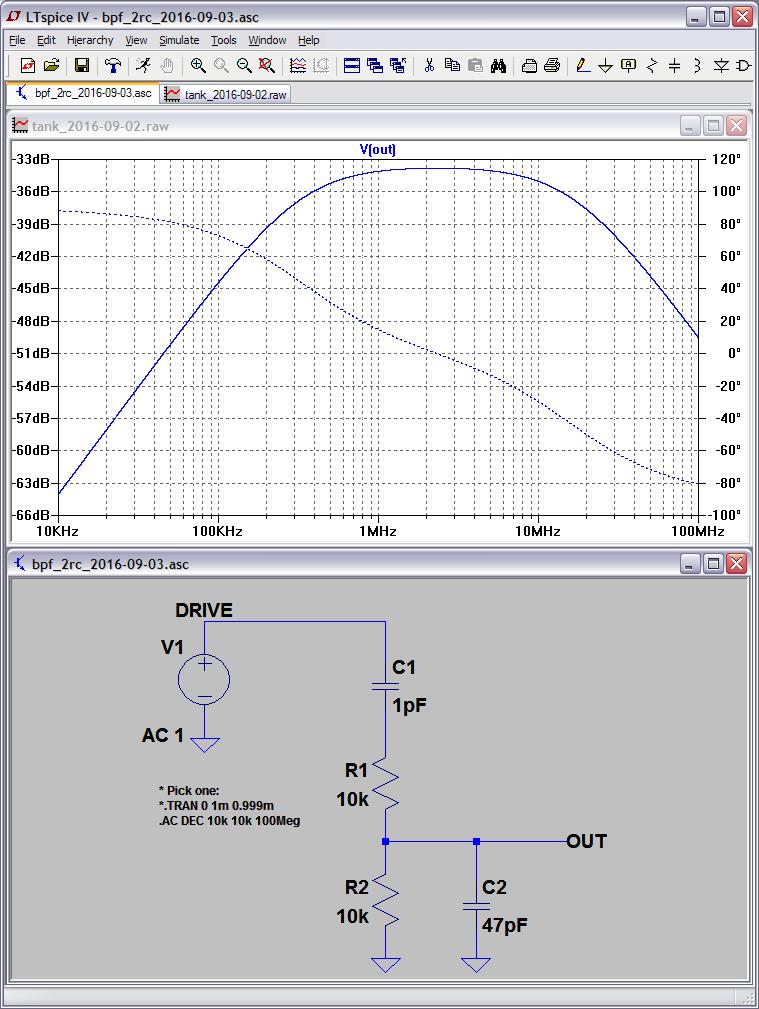Open the Help menu

[x=308, y=40]
